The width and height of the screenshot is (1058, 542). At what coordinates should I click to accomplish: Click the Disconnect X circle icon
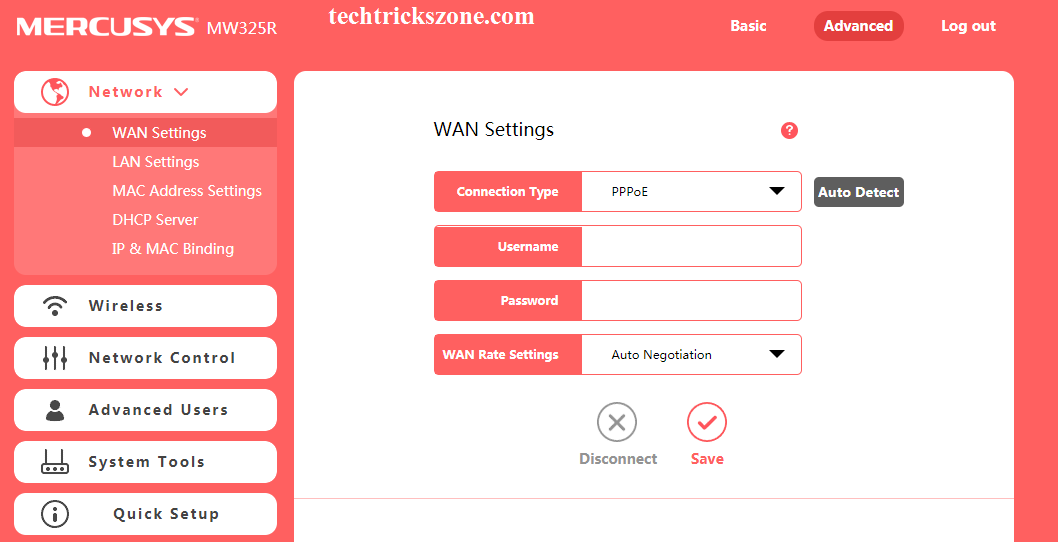coord(617,423)
